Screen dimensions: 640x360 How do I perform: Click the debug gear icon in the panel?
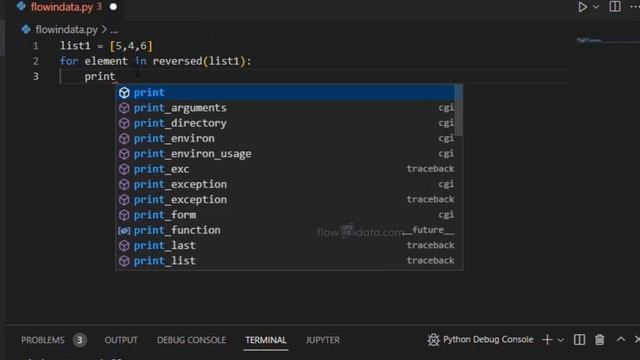[x=433, y=340]
